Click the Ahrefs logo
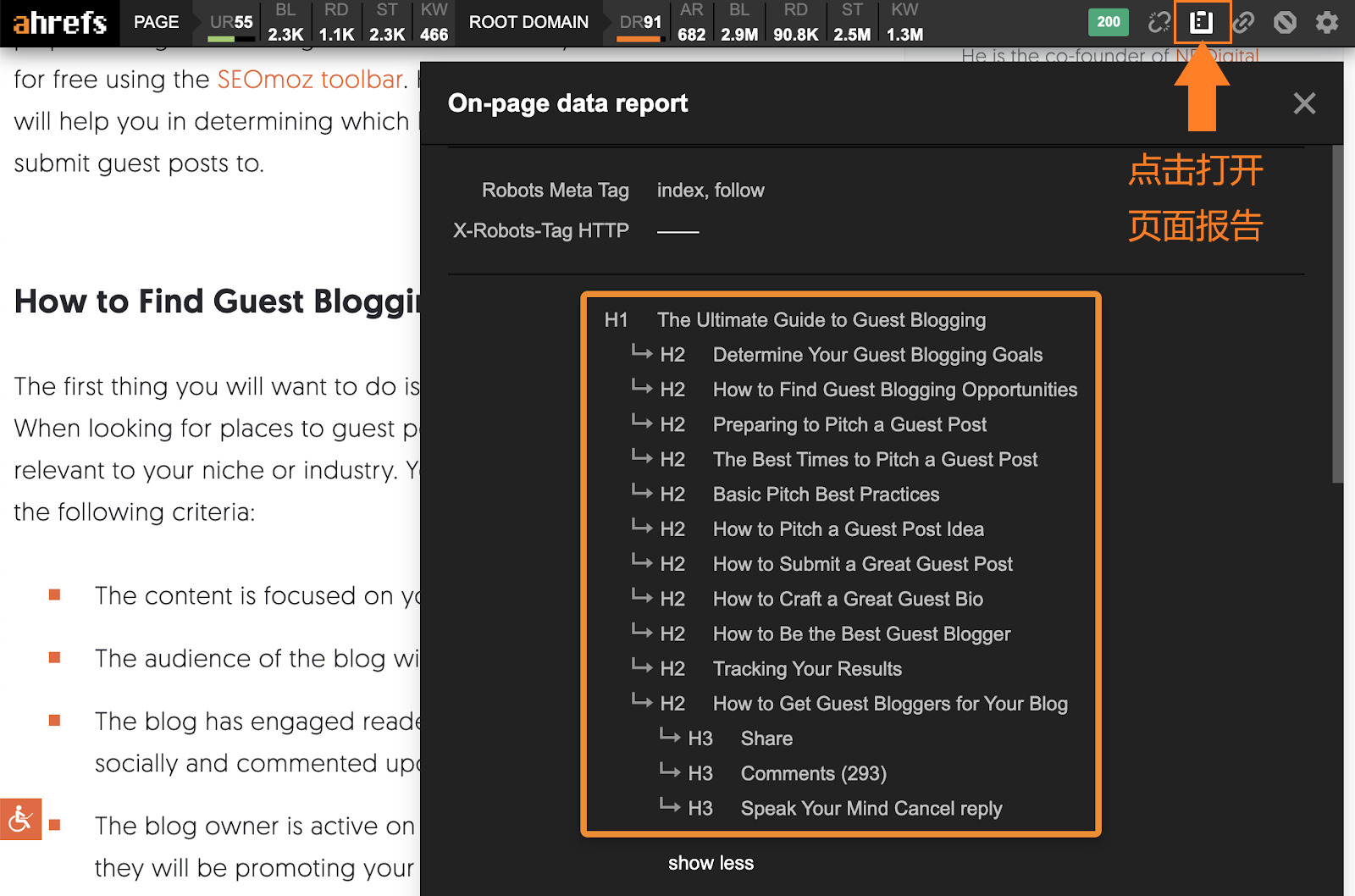1355x896 pixels. 59,22
